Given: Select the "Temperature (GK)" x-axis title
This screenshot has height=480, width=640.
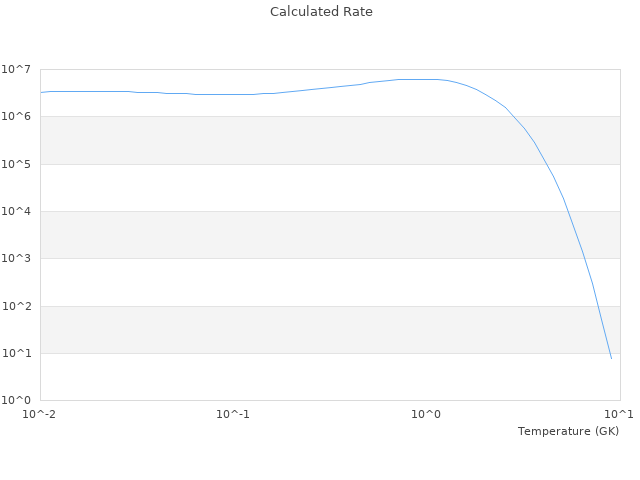Looking at the screenshot, I should pos(568,431).
